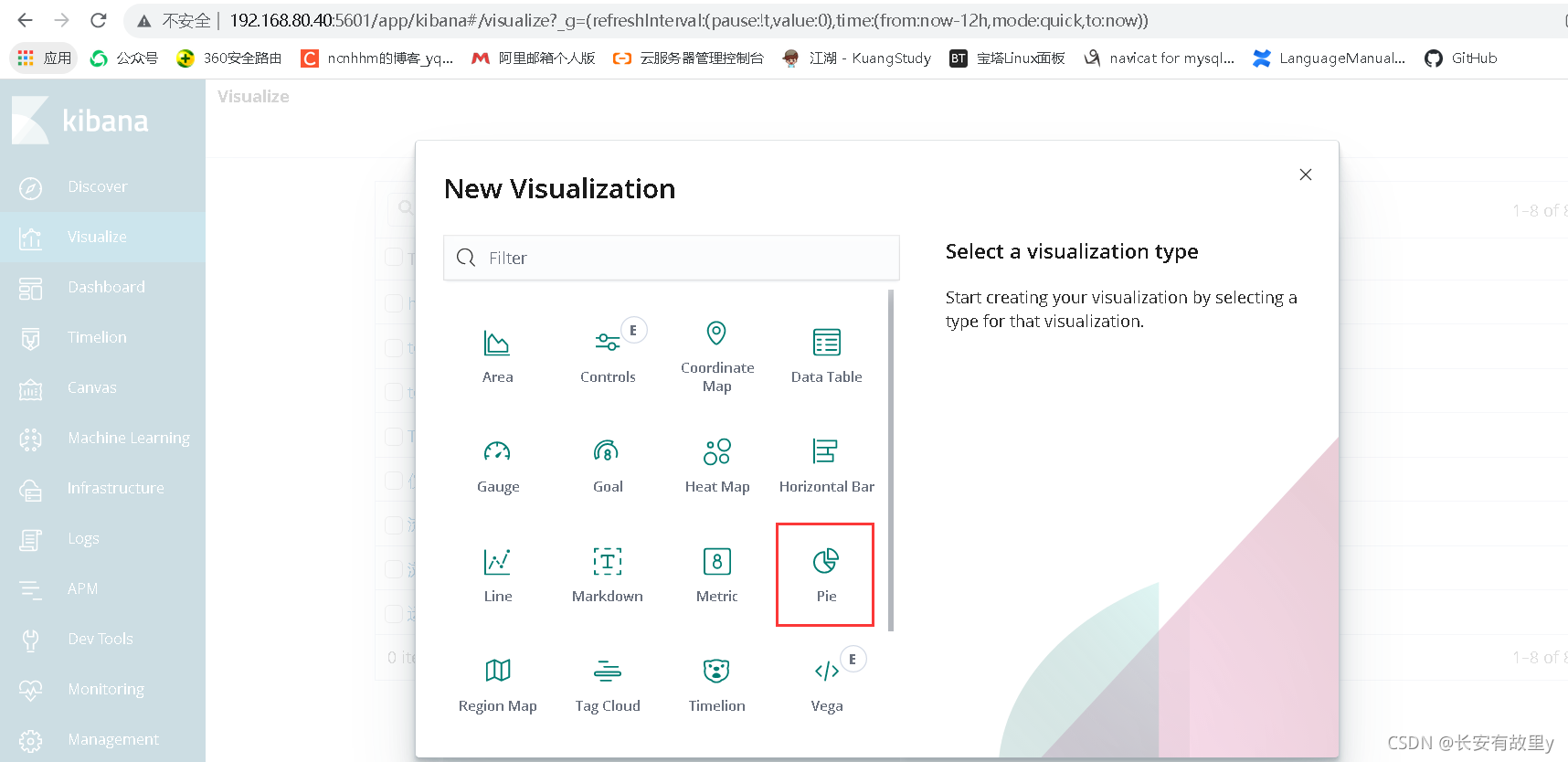Click the browser address bar URL

click(688, 20)
